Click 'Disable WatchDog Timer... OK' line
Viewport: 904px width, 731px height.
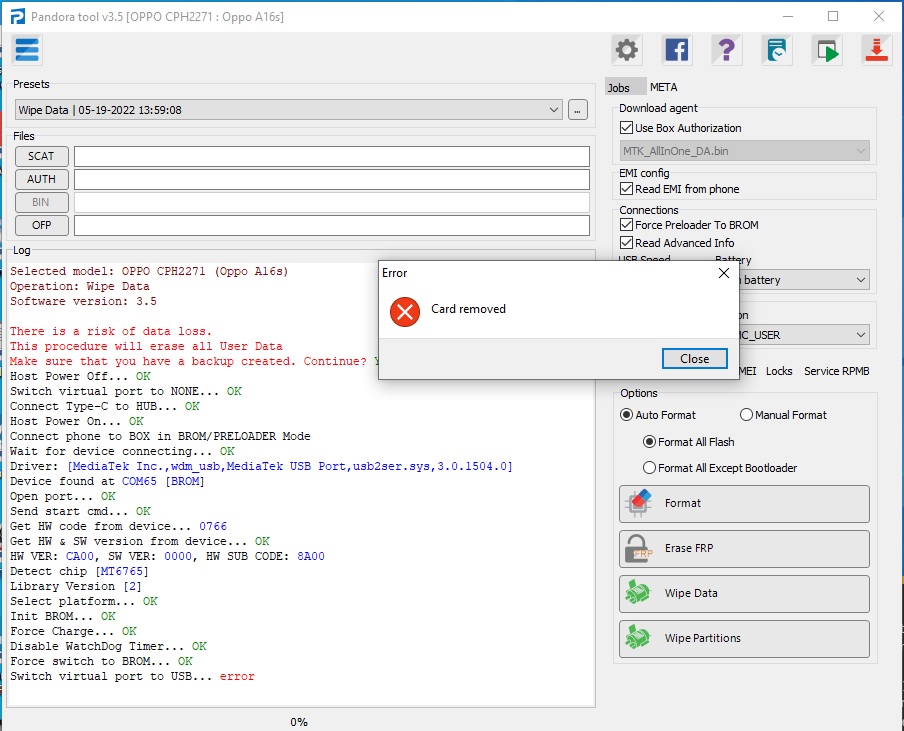tap(108, 646)
